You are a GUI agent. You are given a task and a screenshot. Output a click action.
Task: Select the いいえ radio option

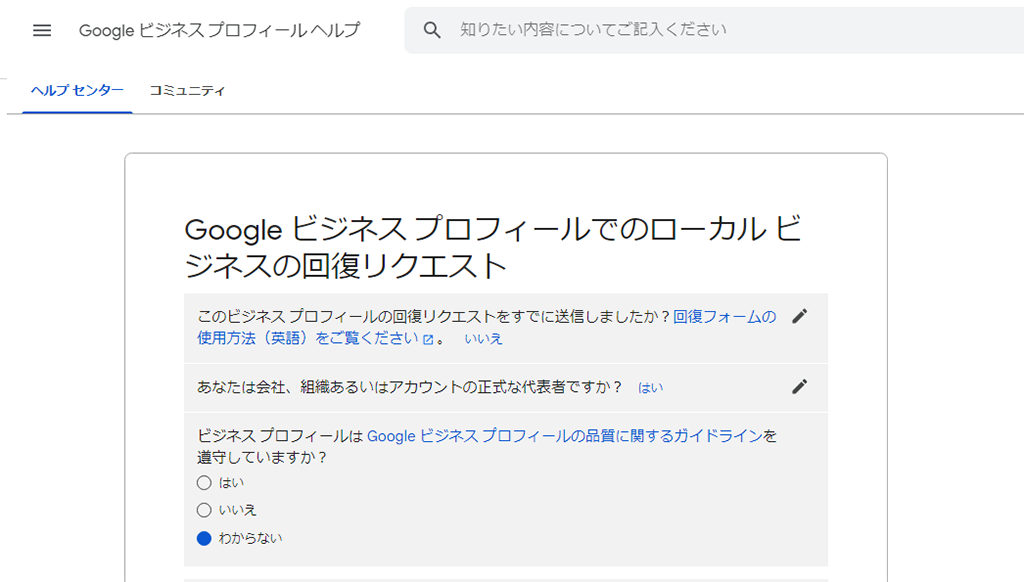[x=204, y=510]
